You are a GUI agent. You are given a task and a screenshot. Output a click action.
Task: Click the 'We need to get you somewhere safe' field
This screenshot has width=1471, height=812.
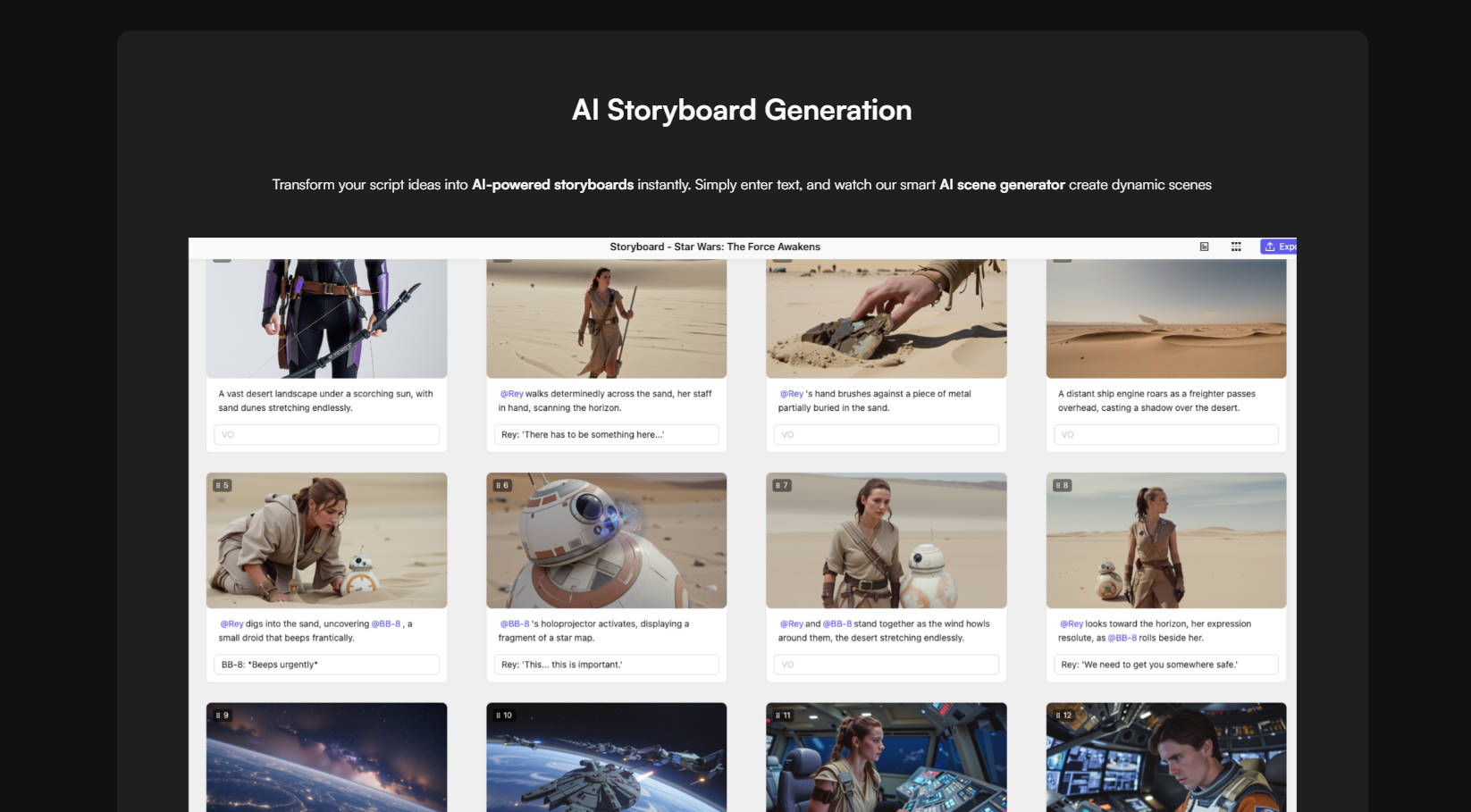tap(1165, 665)
